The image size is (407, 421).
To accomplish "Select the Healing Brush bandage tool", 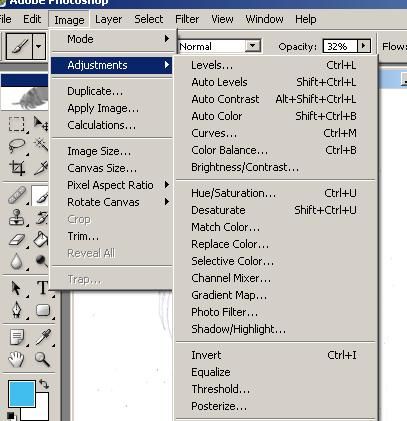I will coord(17,195).
